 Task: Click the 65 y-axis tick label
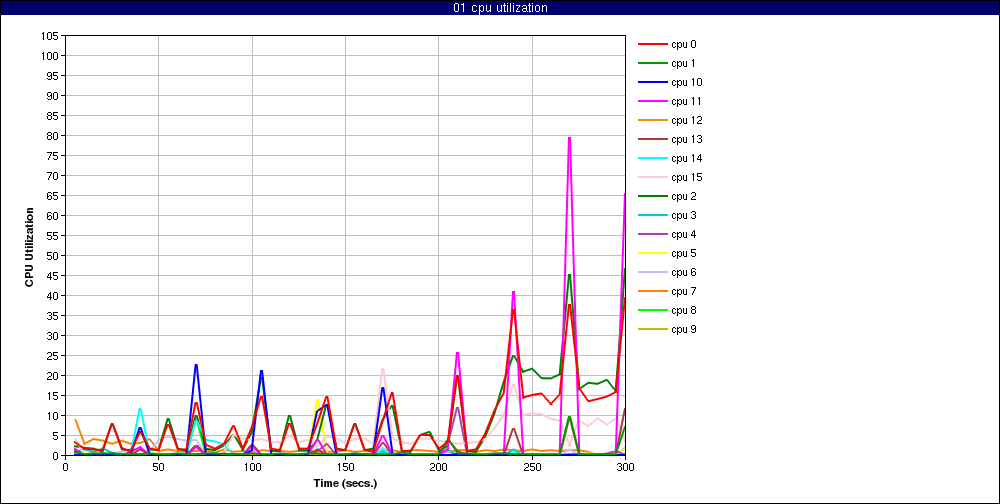[54, 195]
